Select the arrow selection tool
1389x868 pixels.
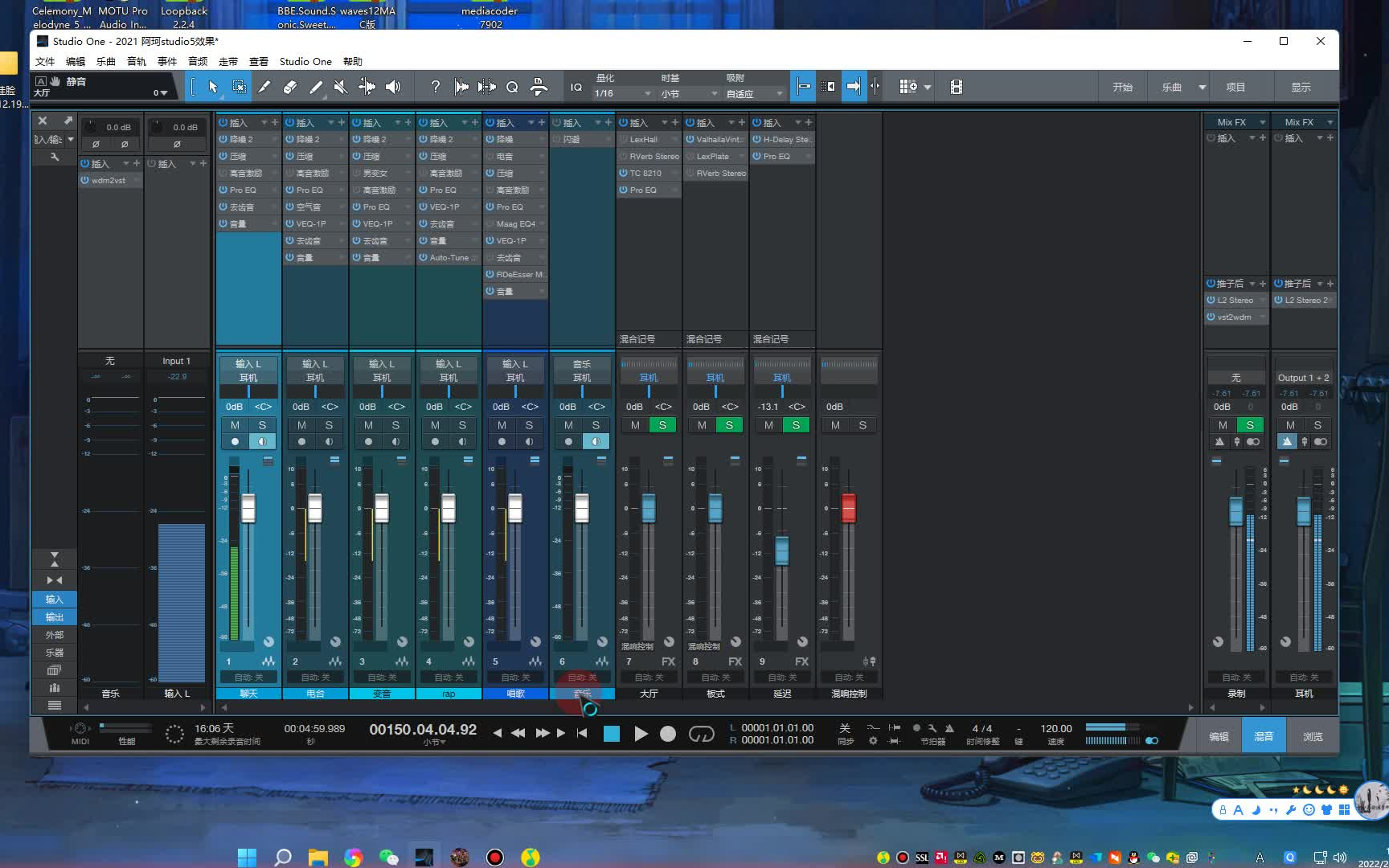(x=213, y=87)
